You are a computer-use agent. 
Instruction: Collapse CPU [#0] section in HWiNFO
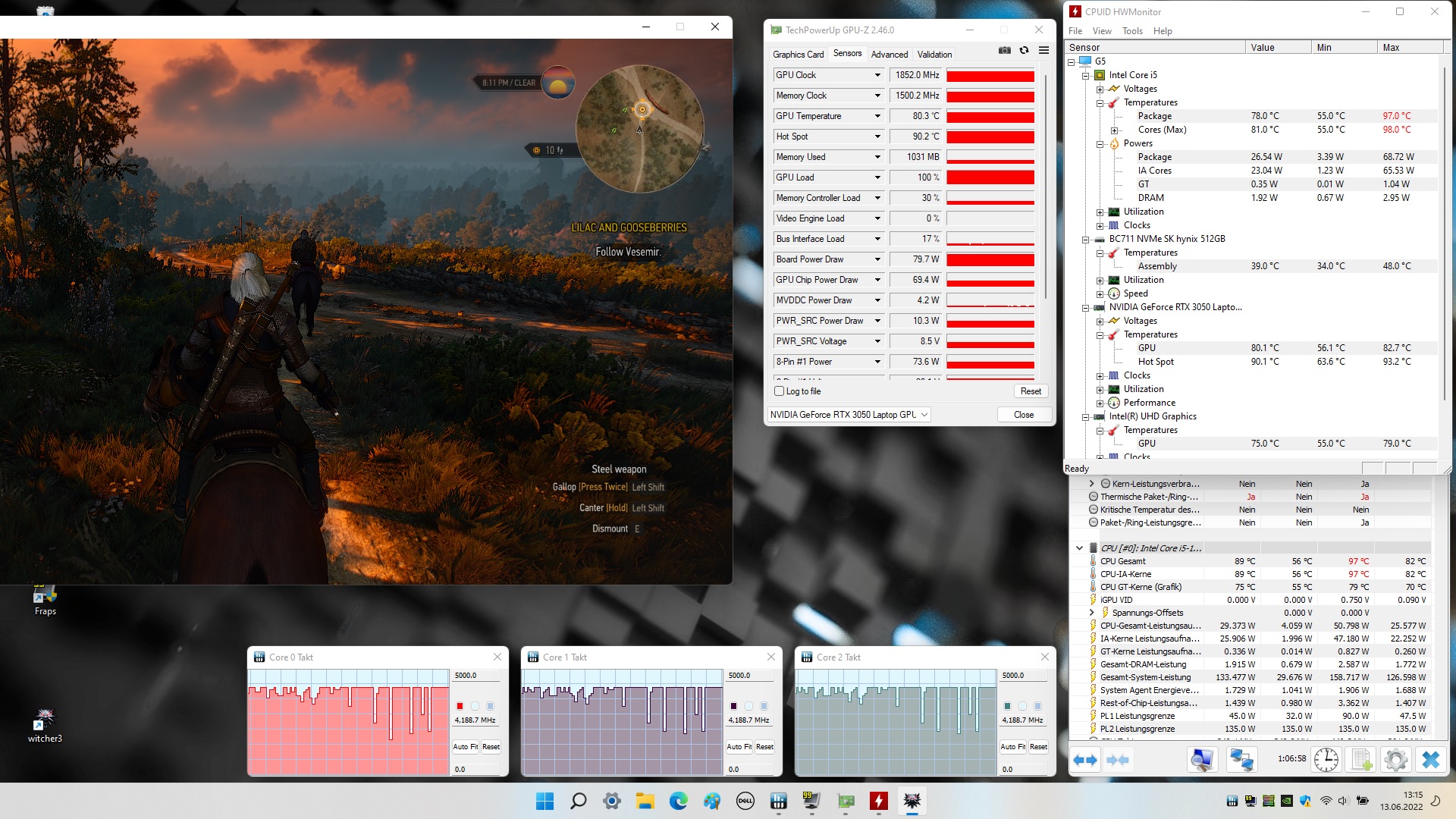tap(1079, 548)
